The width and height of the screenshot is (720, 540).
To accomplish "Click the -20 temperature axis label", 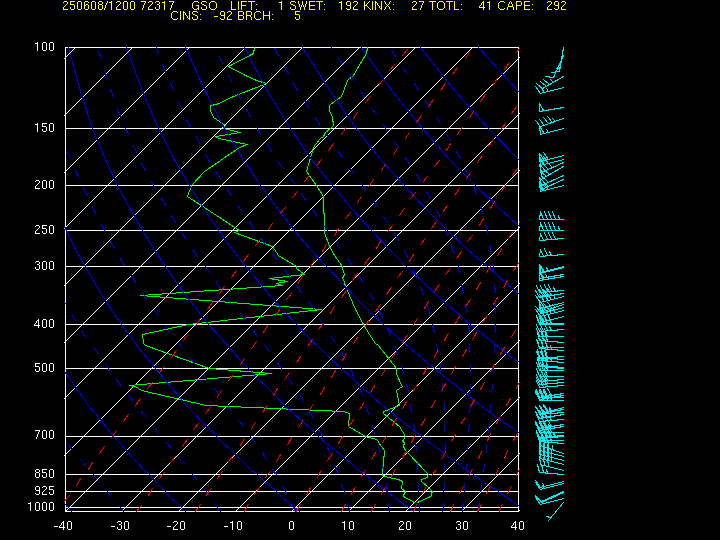I will [177, 526].
